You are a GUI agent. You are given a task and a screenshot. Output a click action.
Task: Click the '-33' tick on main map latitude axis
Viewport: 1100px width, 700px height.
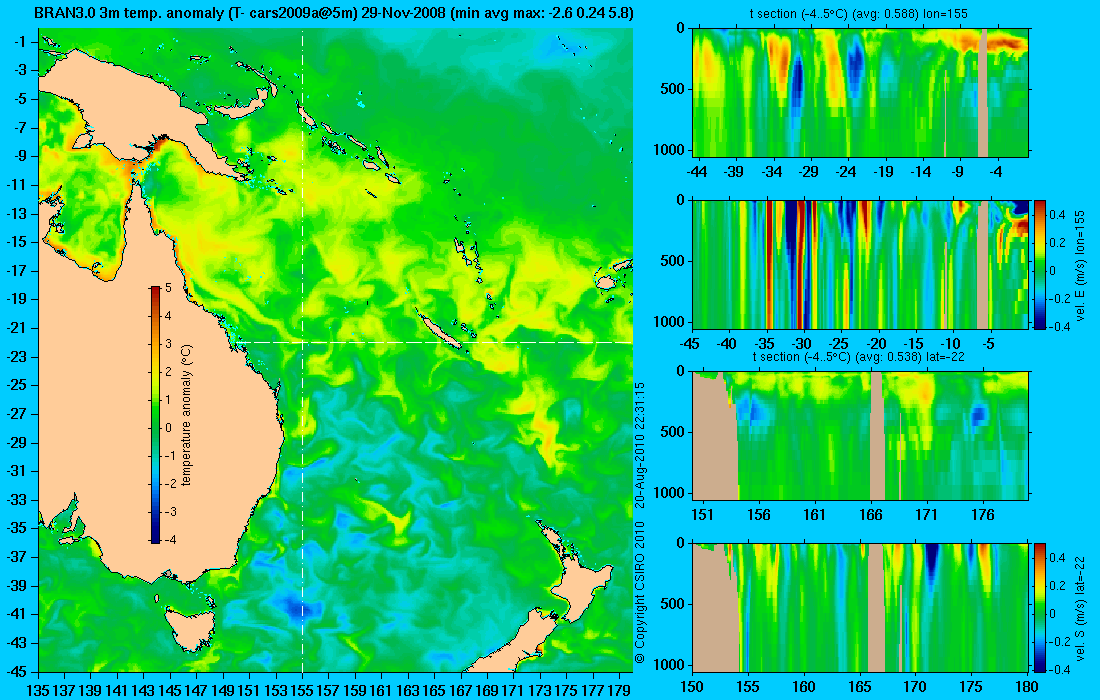pyautogui.click(x=16, y=499)
